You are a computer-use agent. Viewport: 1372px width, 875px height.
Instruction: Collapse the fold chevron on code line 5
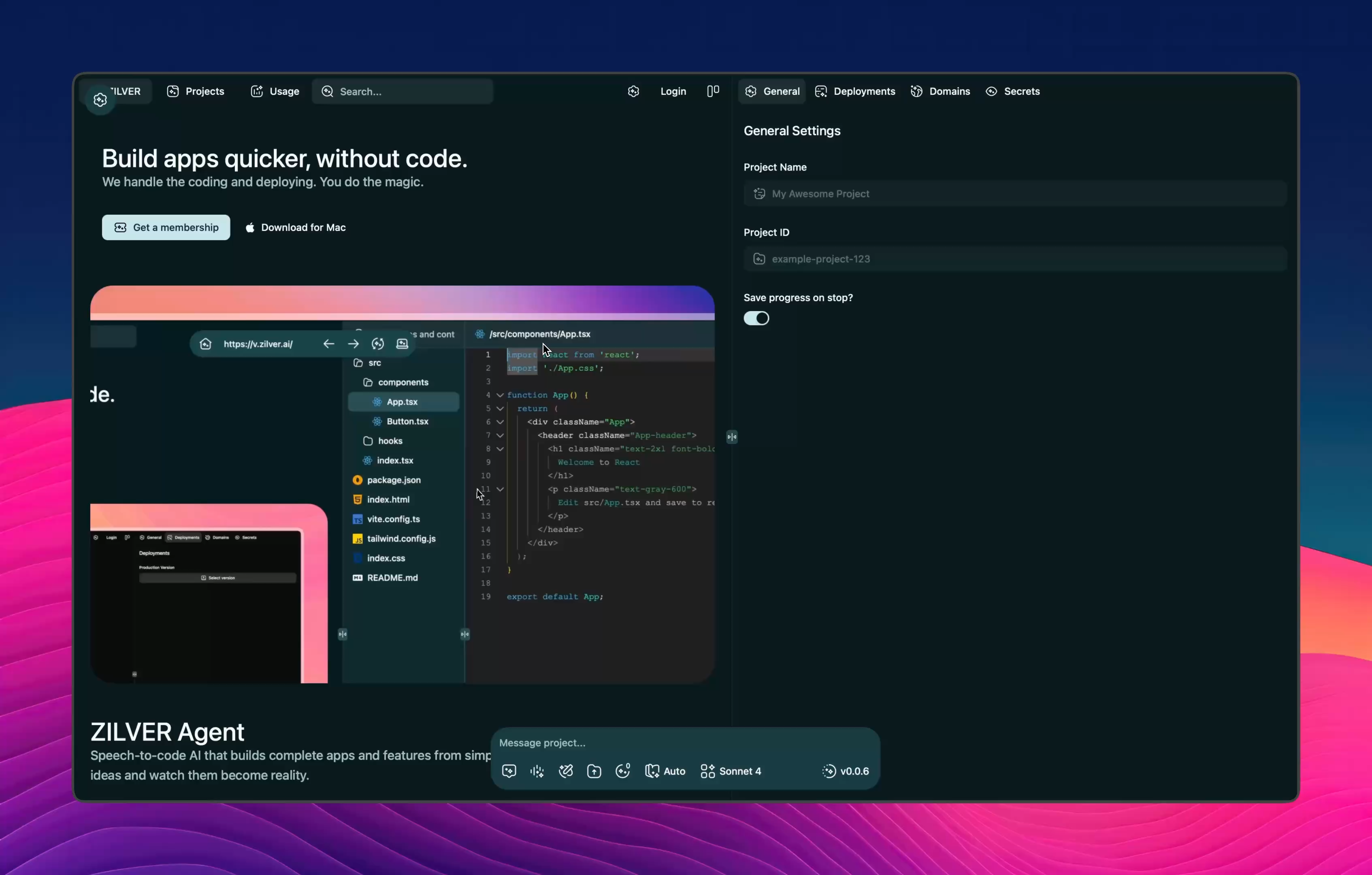(500, 409)
